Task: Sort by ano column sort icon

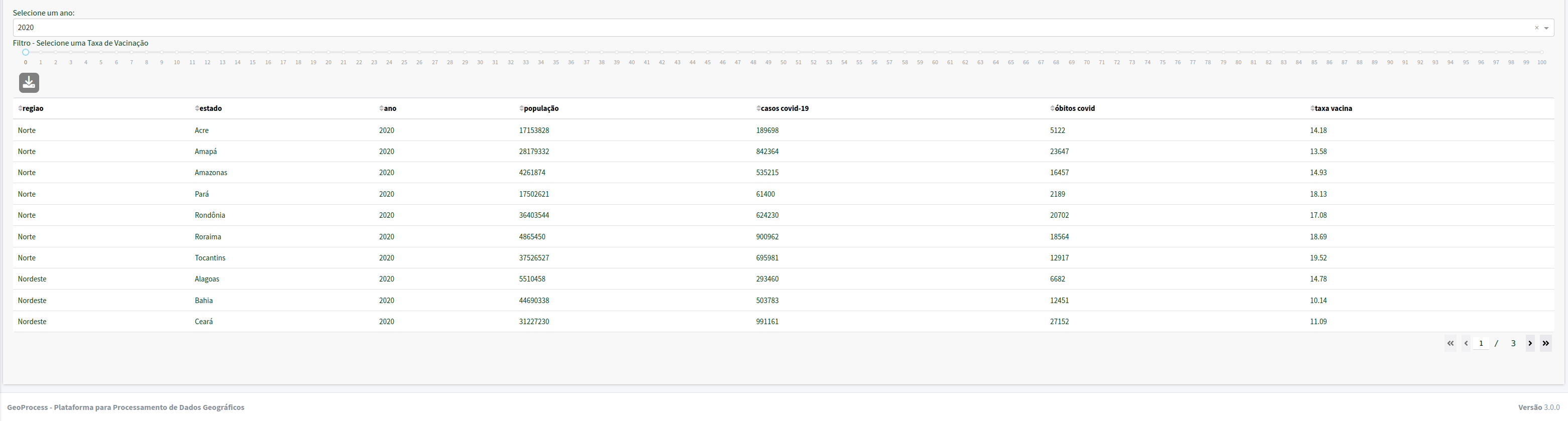Action: [x=381, y=108]
